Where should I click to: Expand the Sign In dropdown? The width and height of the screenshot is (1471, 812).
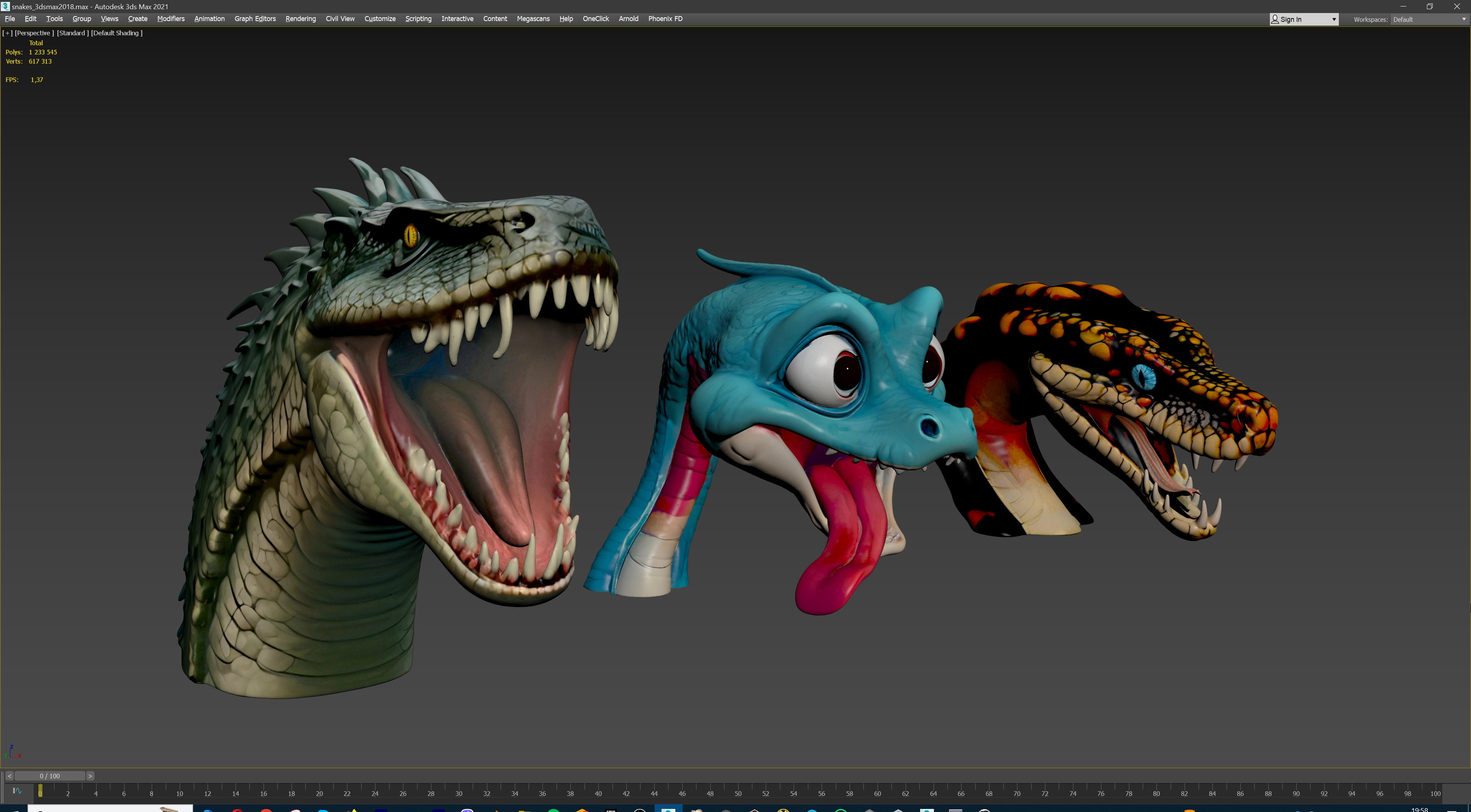tap(1304, 20)
